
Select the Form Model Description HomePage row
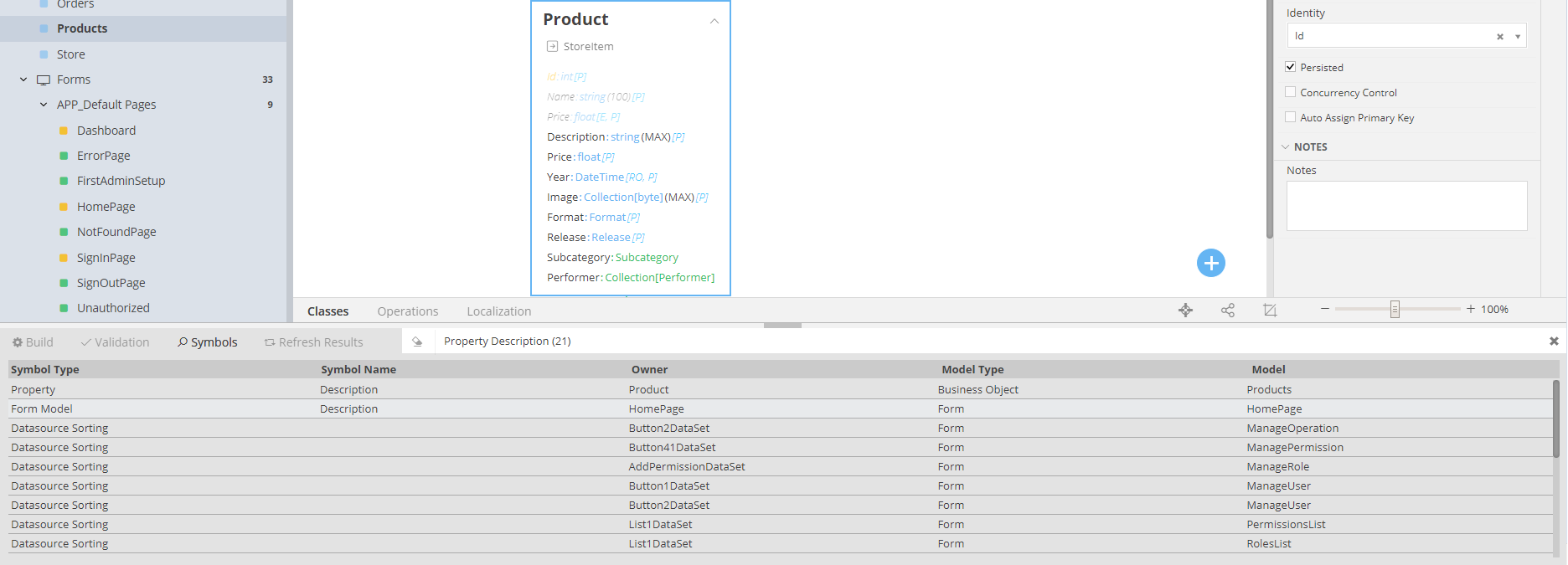[780, 408]
